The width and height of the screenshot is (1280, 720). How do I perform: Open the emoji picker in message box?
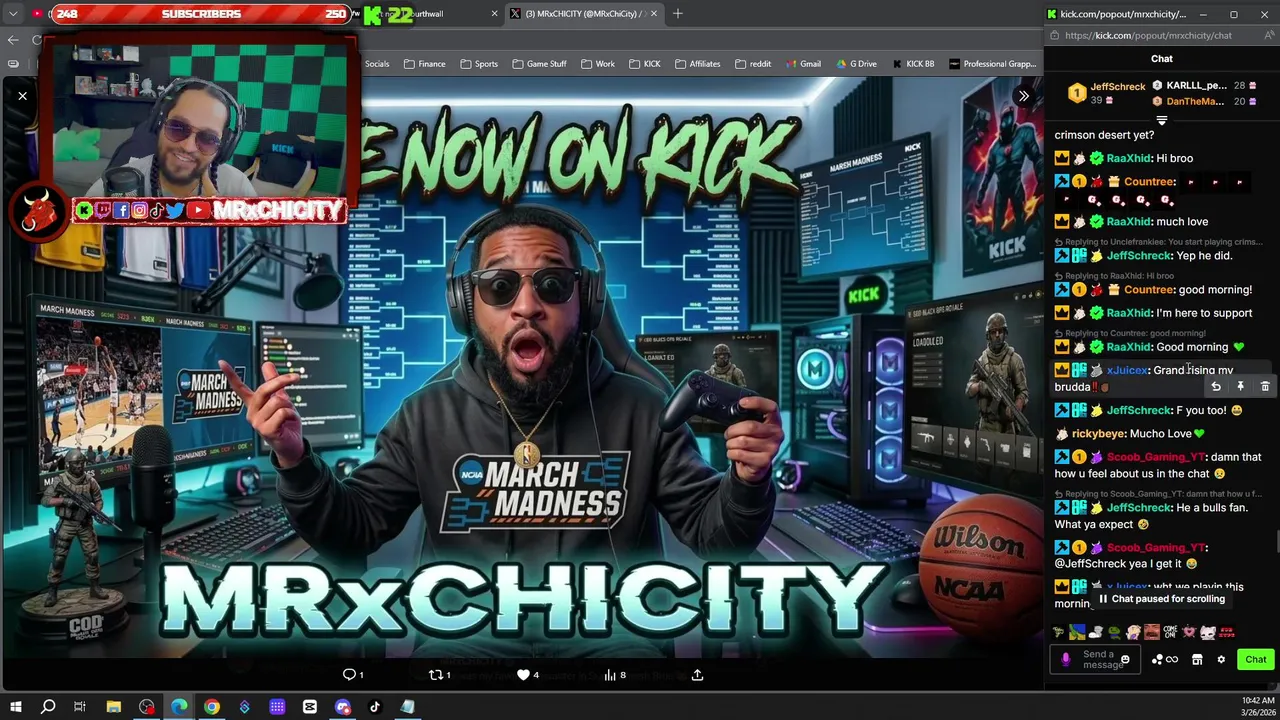point(1125,660)
